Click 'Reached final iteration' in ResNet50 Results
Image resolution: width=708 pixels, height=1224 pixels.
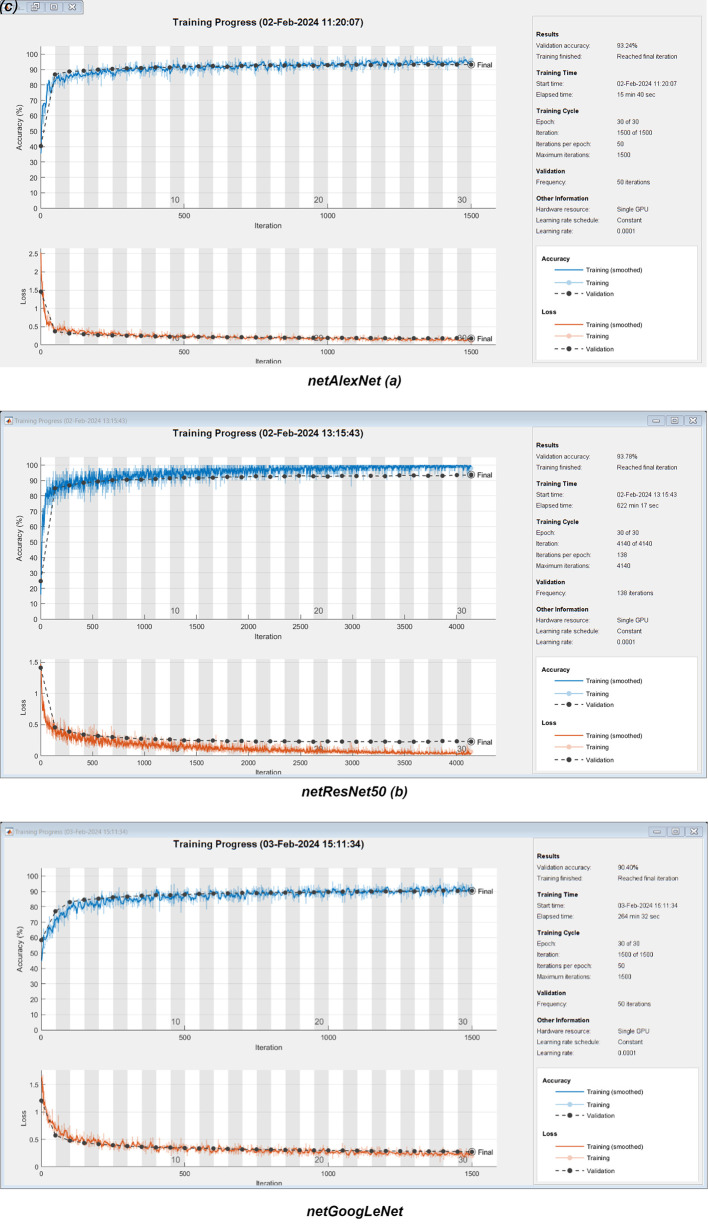click(647, 466)
